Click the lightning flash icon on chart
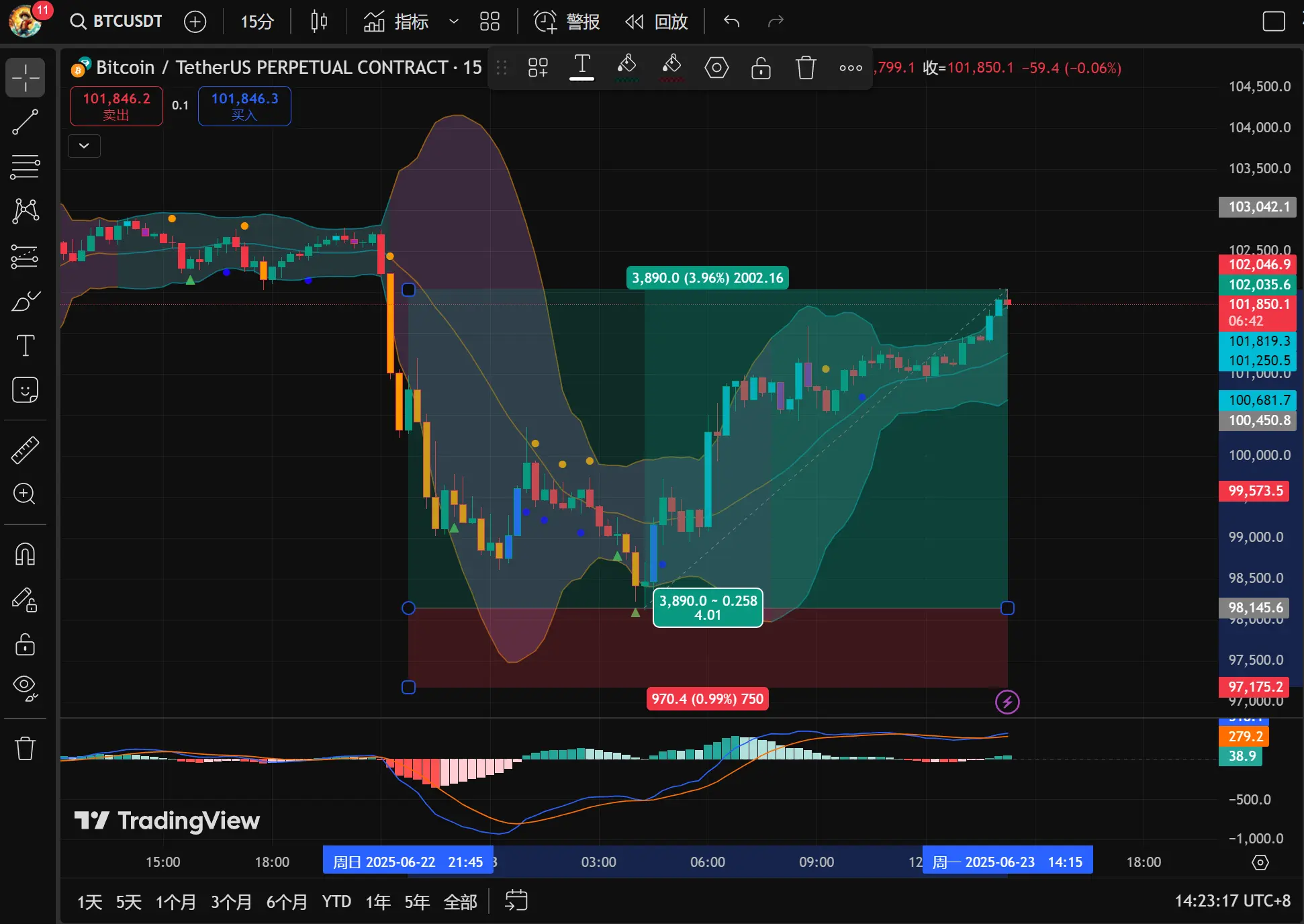 coord(1007,702)
